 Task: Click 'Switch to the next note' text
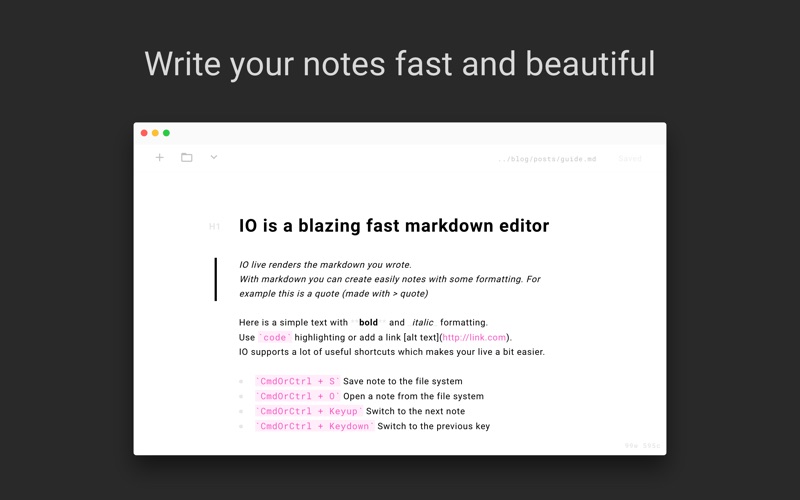tap(415, 411)
